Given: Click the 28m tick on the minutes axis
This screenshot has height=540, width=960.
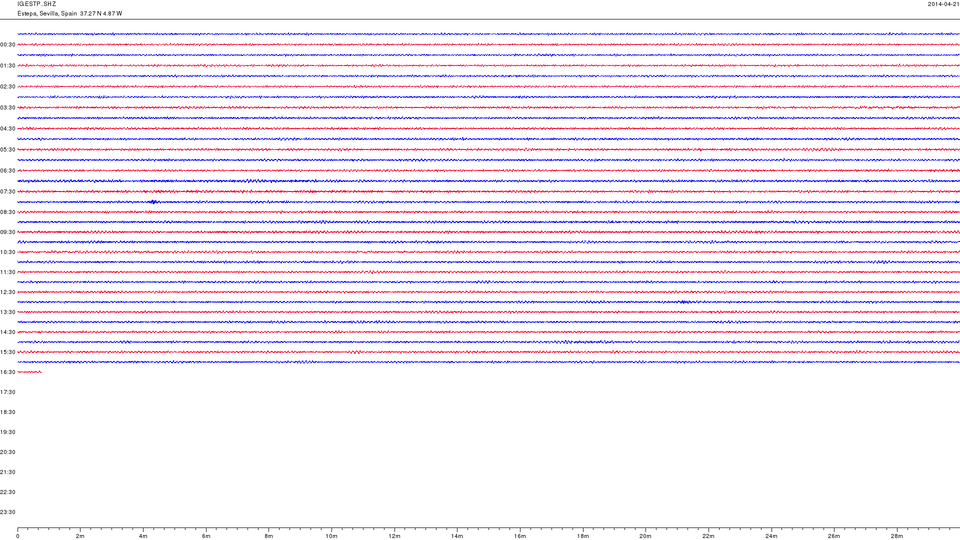Looking at the screenshot, I should (897, 536).
